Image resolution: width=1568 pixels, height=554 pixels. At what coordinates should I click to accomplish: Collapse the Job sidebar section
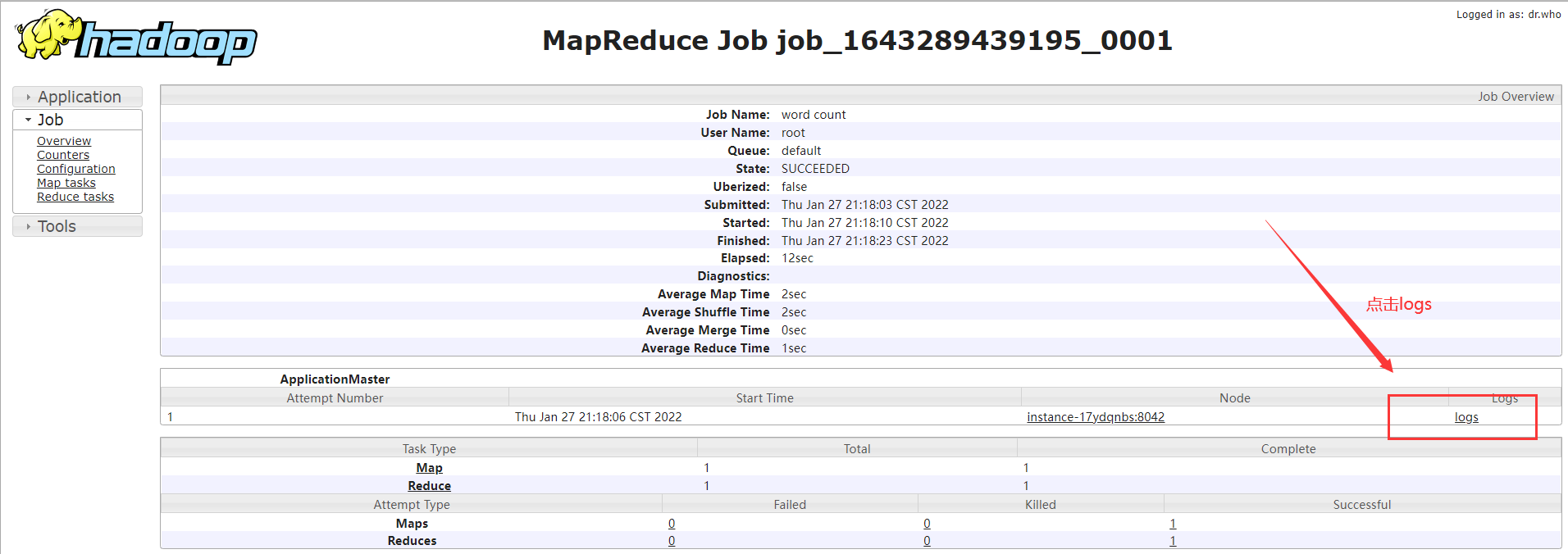[50, 120]
